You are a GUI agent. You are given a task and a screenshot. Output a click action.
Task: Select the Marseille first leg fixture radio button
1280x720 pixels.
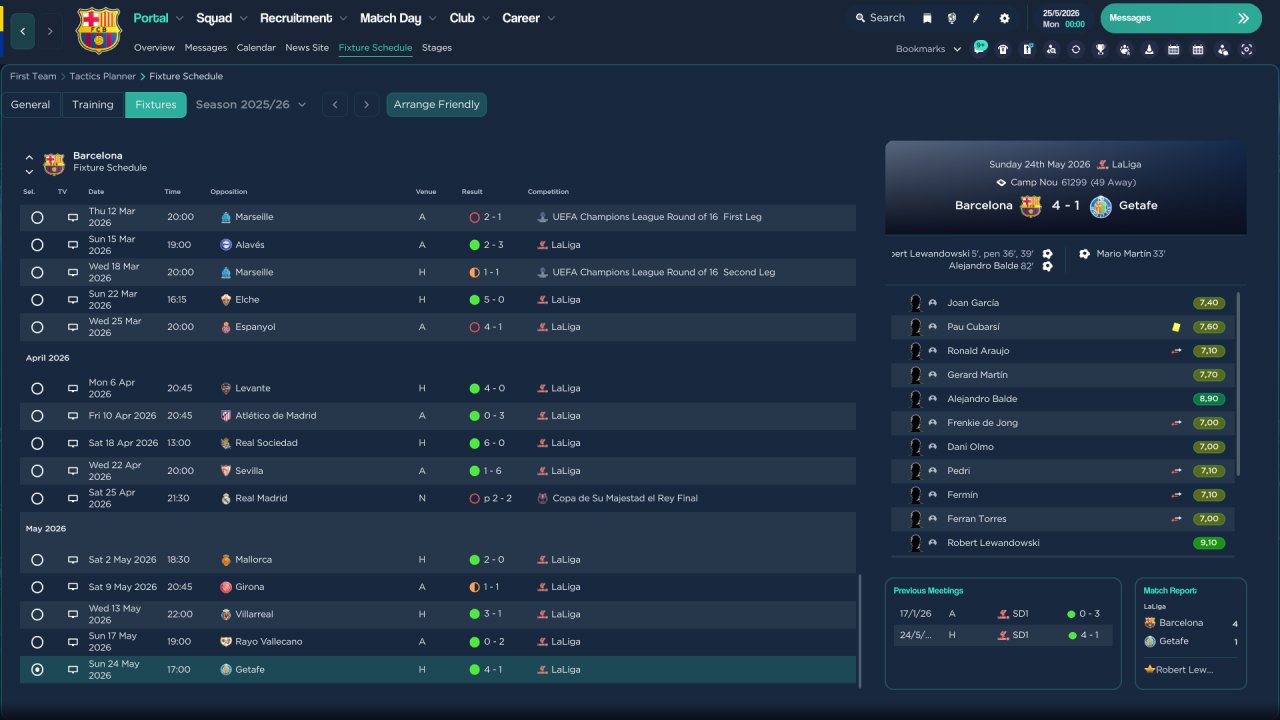(37, 217)
